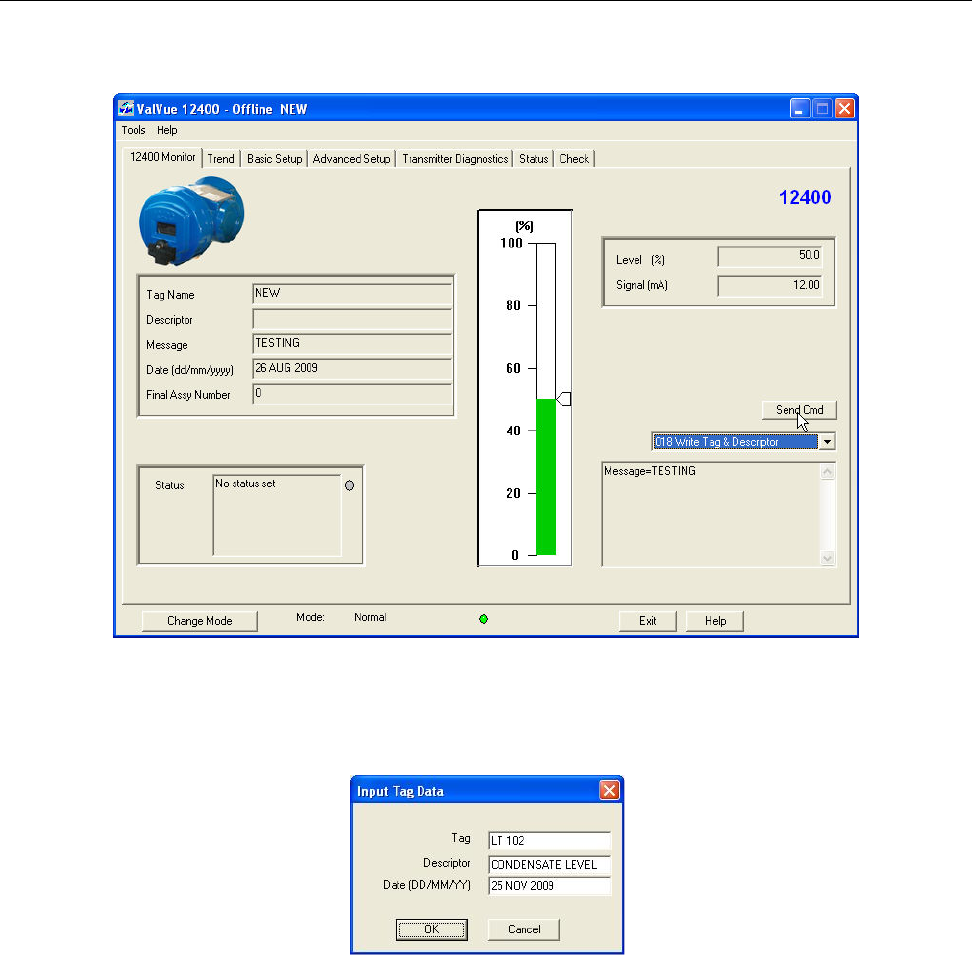
Task: Click the Mode: Normal status text
Action: pos(341,617)
